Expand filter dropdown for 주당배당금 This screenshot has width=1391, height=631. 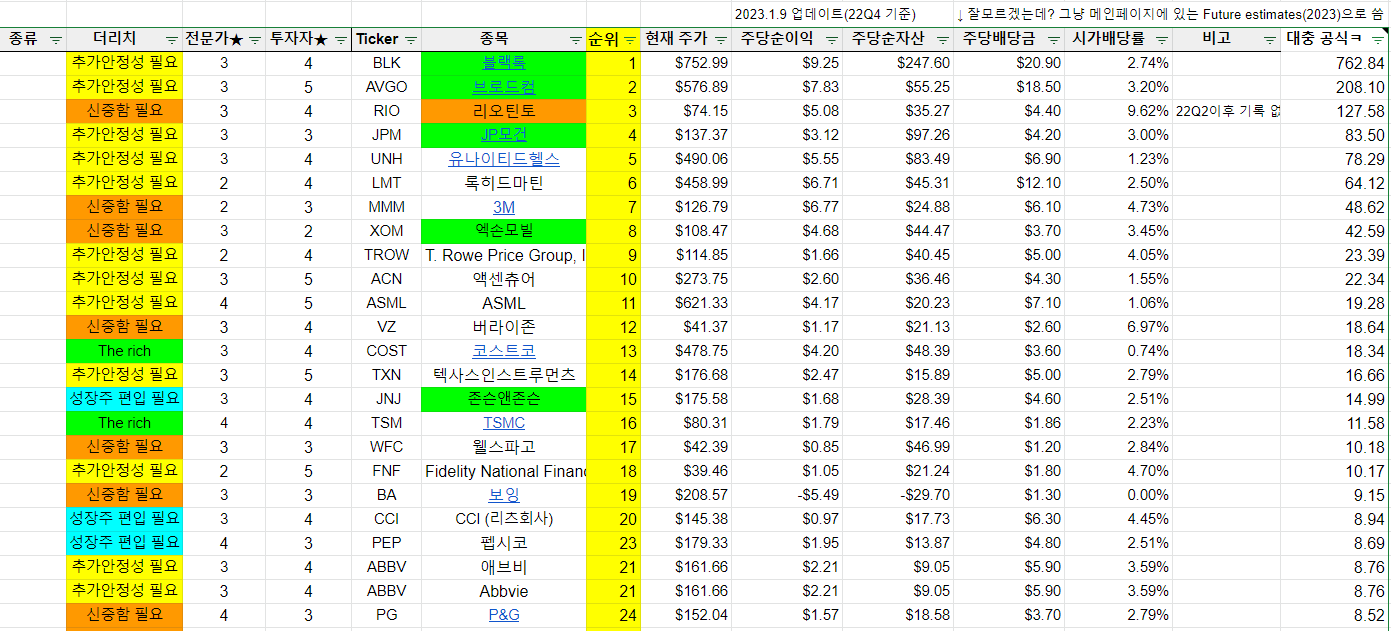pyautogui.click(x=1052, y=39)
